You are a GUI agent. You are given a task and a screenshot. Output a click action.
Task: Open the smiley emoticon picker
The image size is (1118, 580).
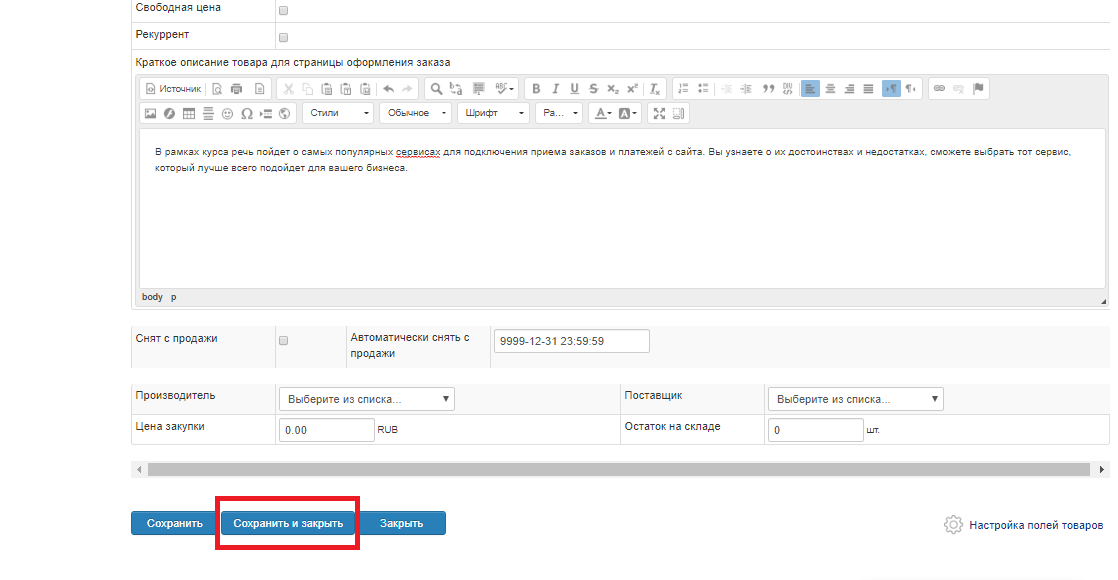pos(227,113)
